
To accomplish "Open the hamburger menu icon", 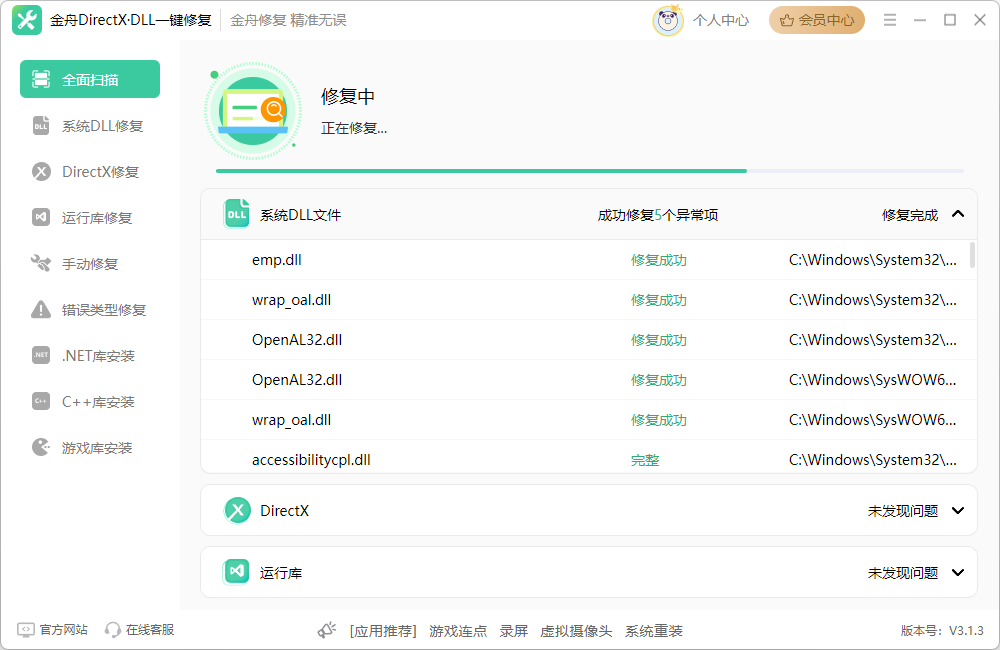I will click(x=890, y=20).
